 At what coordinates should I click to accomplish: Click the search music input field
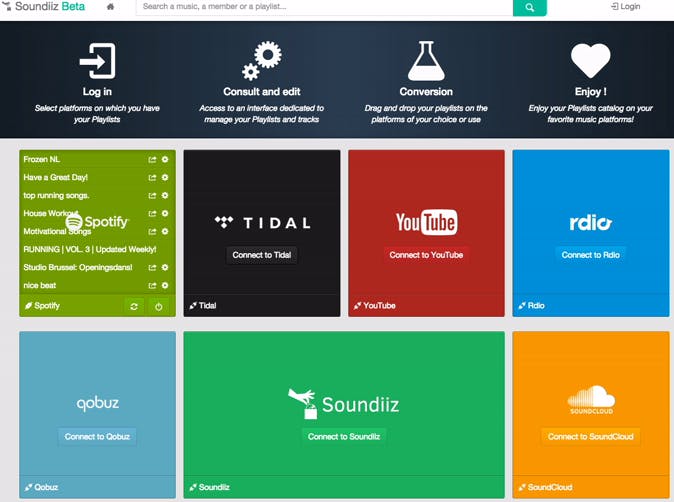(325, 7)
